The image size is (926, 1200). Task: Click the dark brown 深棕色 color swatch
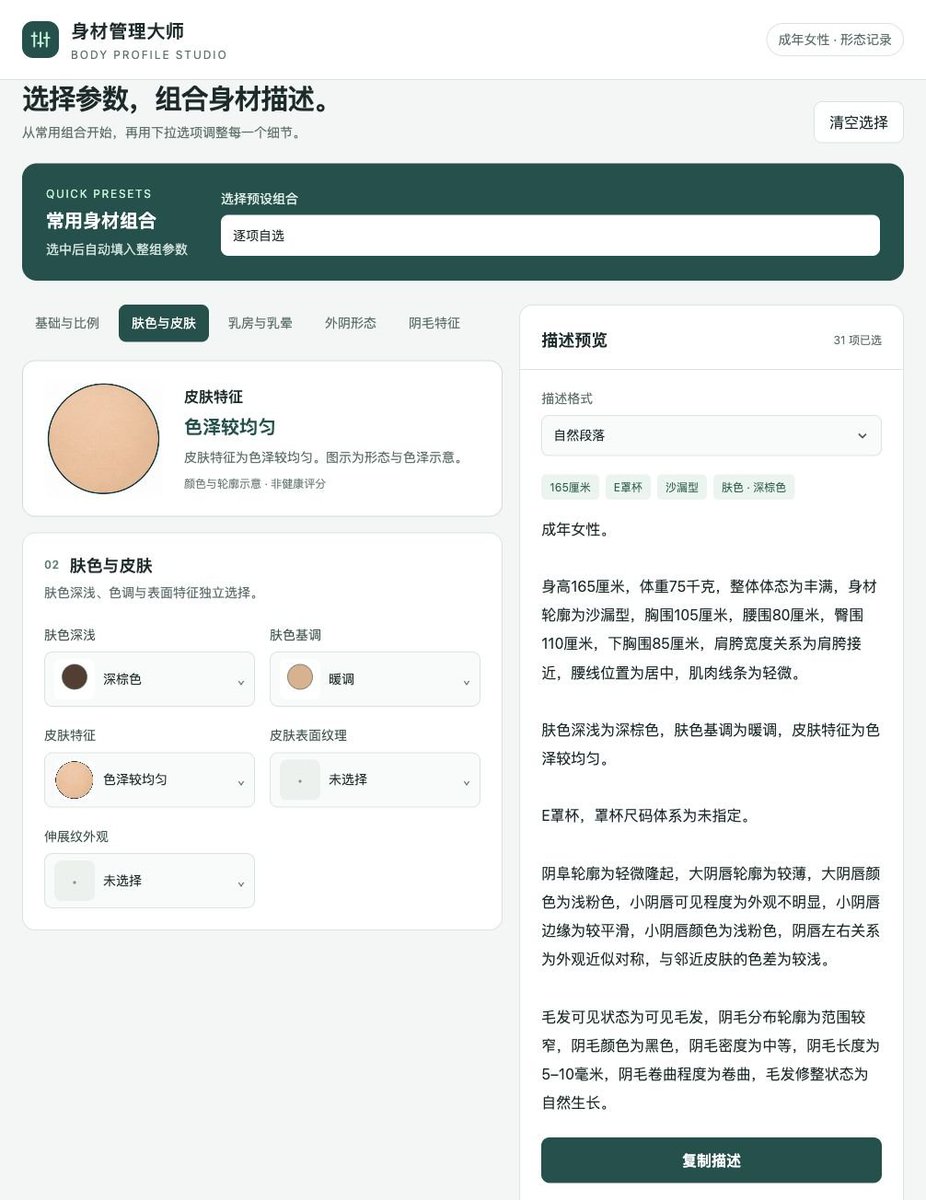[75, 678]
